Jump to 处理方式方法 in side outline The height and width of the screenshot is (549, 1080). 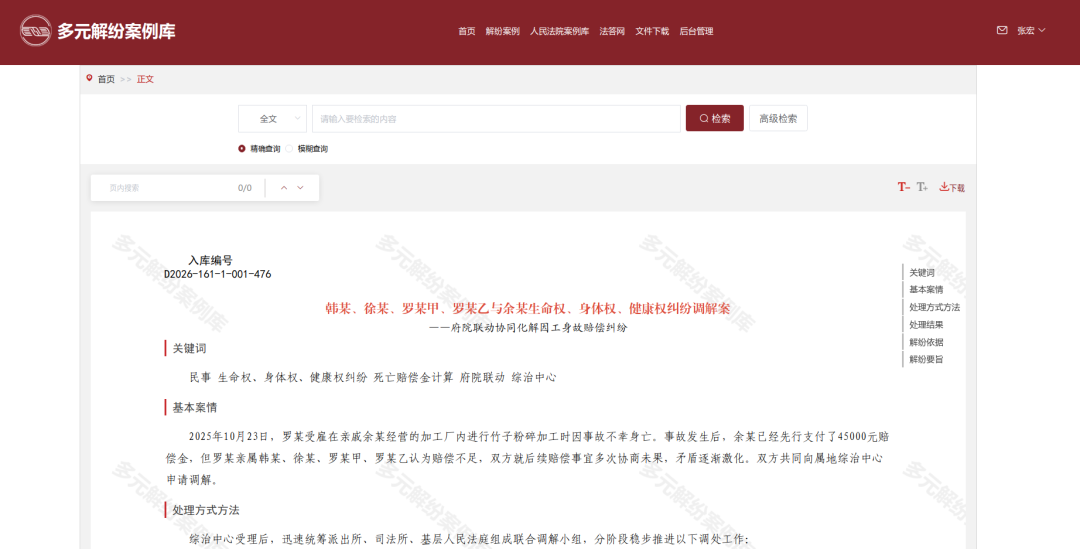coord(934,307)
